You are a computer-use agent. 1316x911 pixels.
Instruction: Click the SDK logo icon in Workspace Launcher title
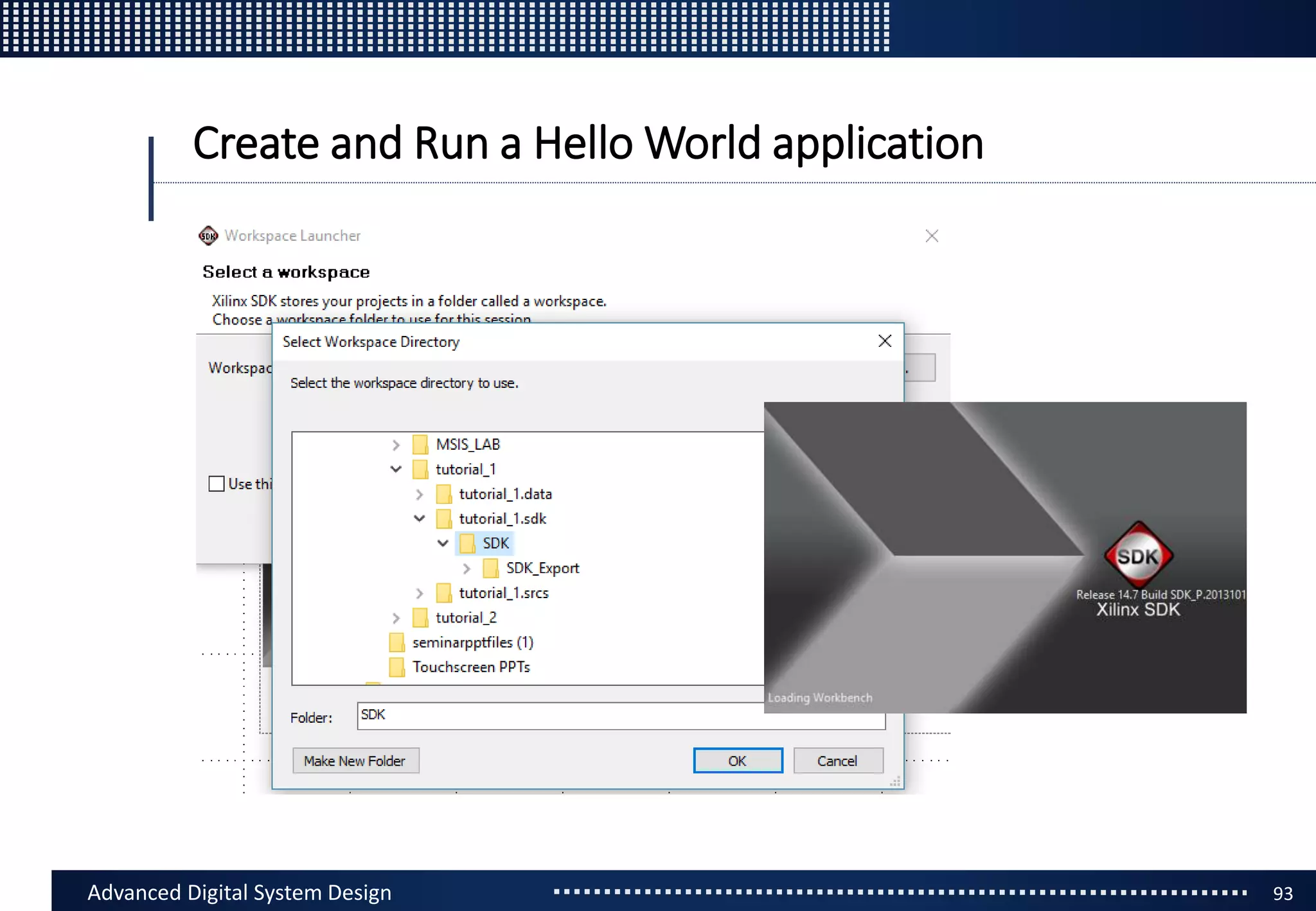point(208,236)
